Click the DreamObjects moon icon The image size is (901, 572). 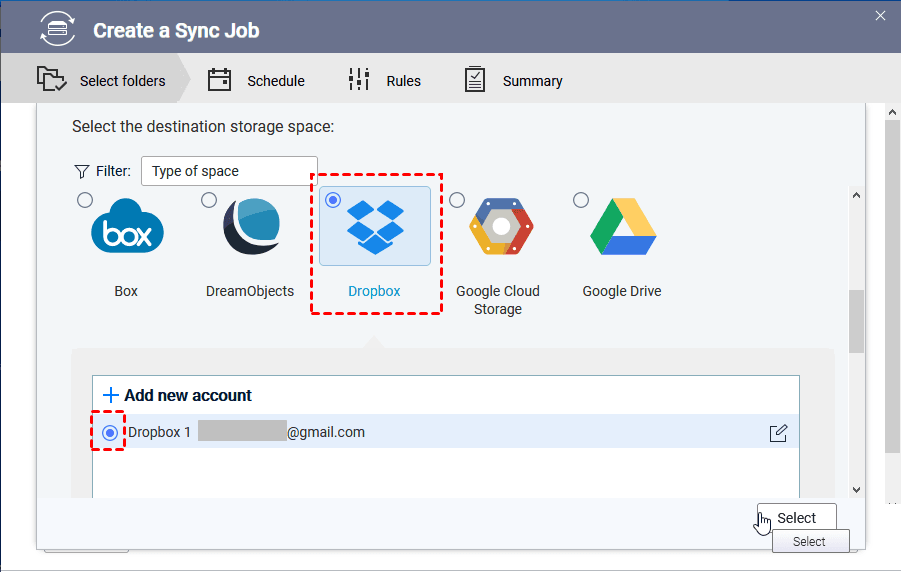tap(251, 229)
